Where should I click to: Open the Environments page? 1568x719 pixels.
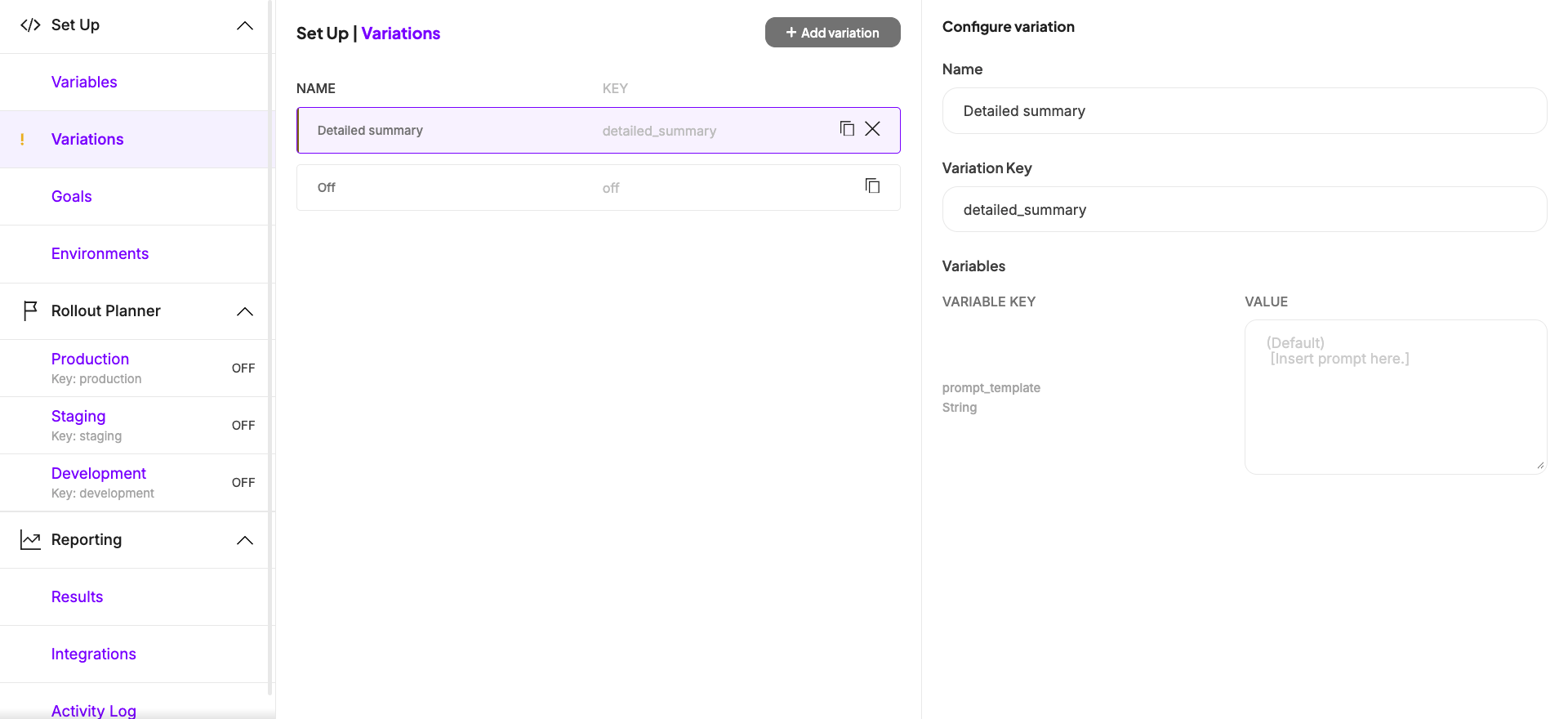point(100,253)
